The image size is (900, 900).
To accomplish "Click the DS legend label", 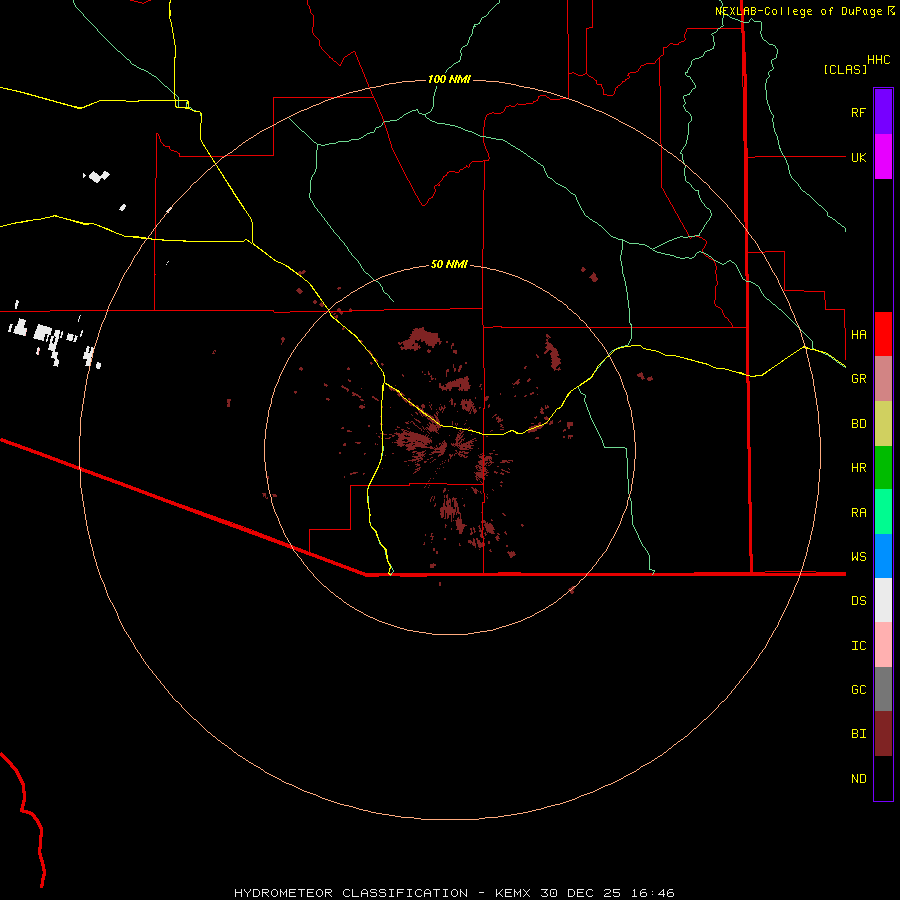I will coord(858,601).
